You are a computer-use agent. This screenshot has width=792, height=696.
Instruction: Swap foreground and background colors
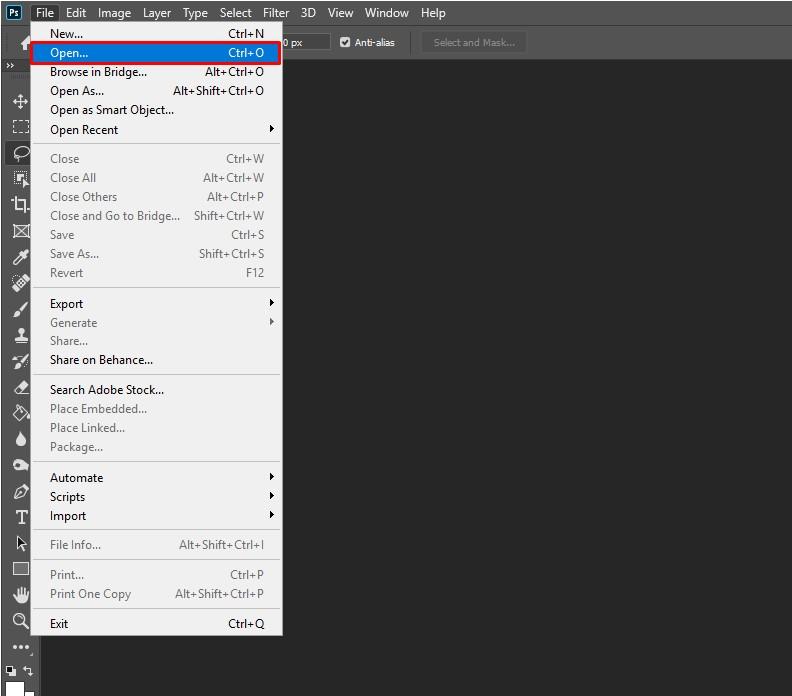[x=28, y=671]
